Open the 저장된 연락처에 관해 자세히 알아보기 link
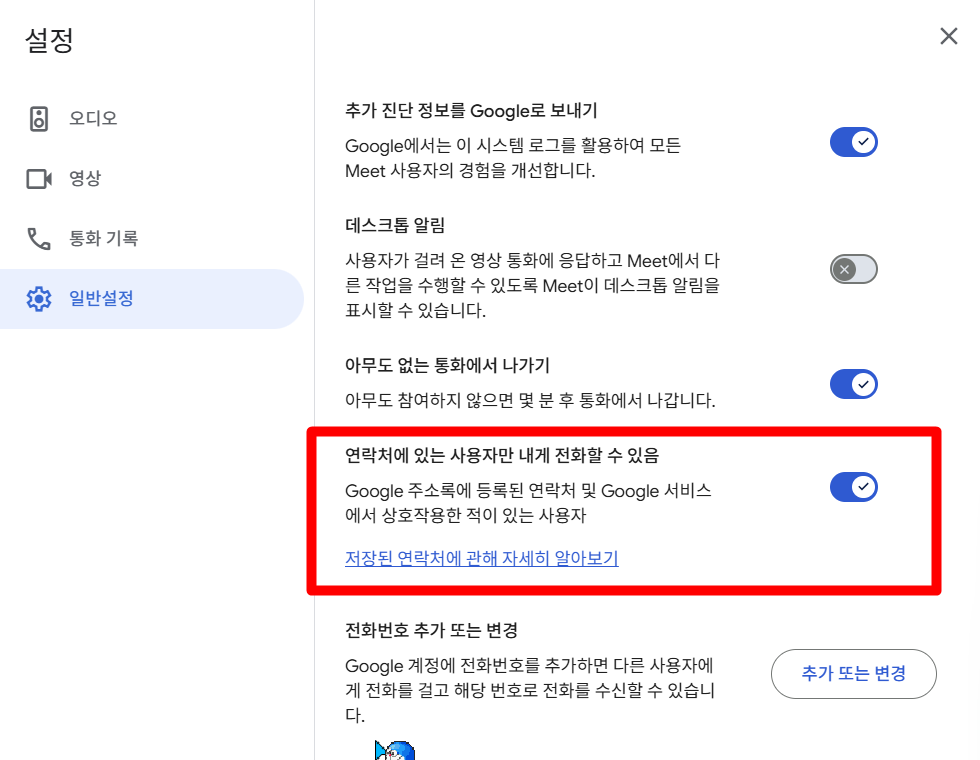980x760 pixels. [x=481, y=558]
